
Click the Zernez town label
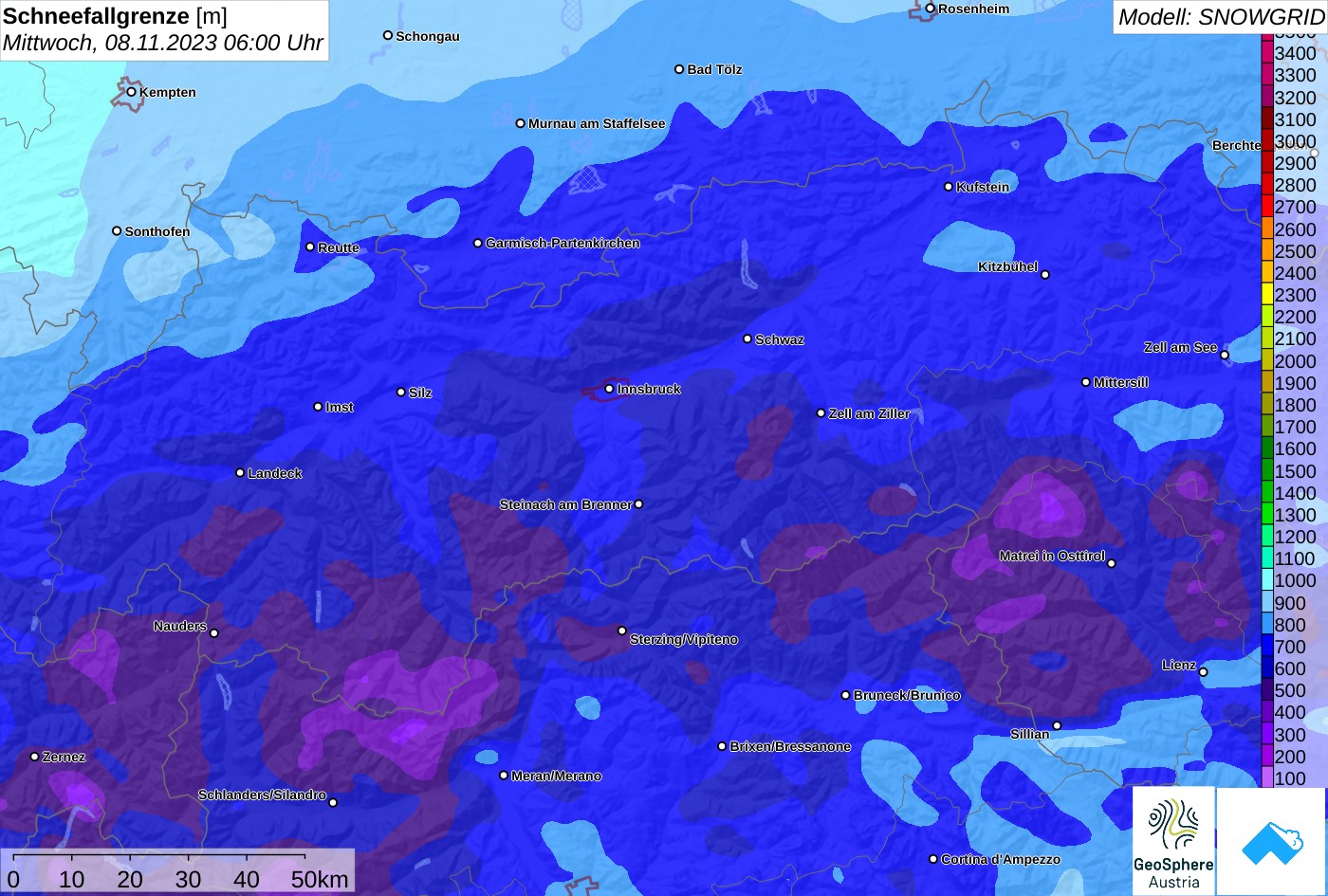coord(65,757)
